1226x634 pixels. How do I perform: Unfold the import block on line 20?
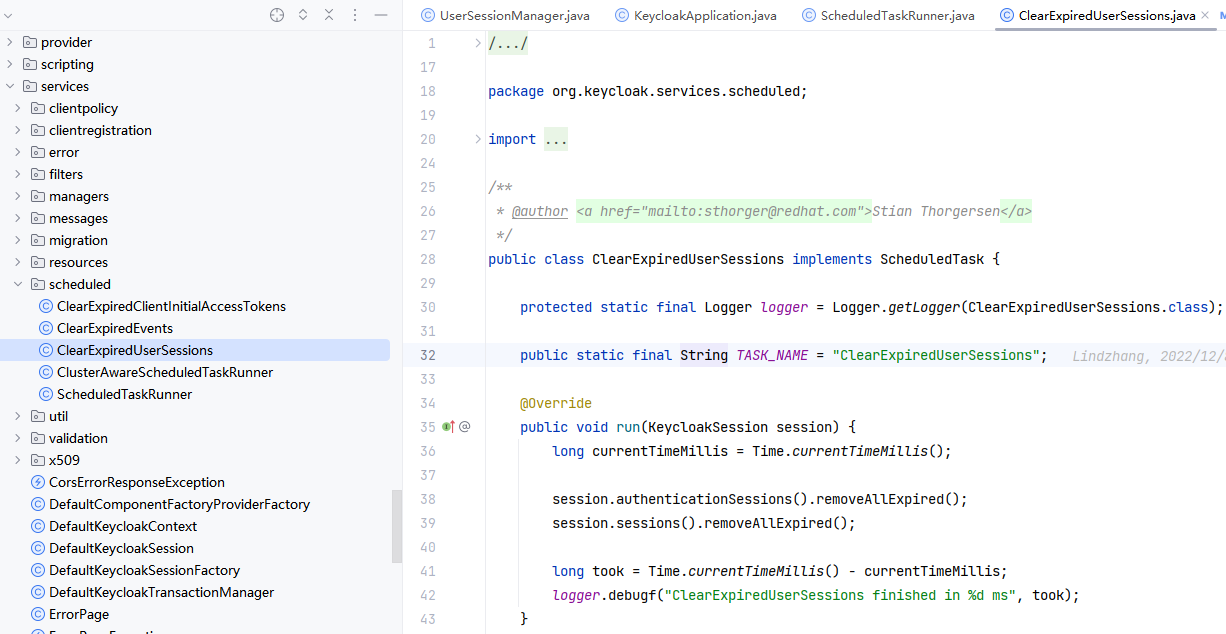point(478,139)
